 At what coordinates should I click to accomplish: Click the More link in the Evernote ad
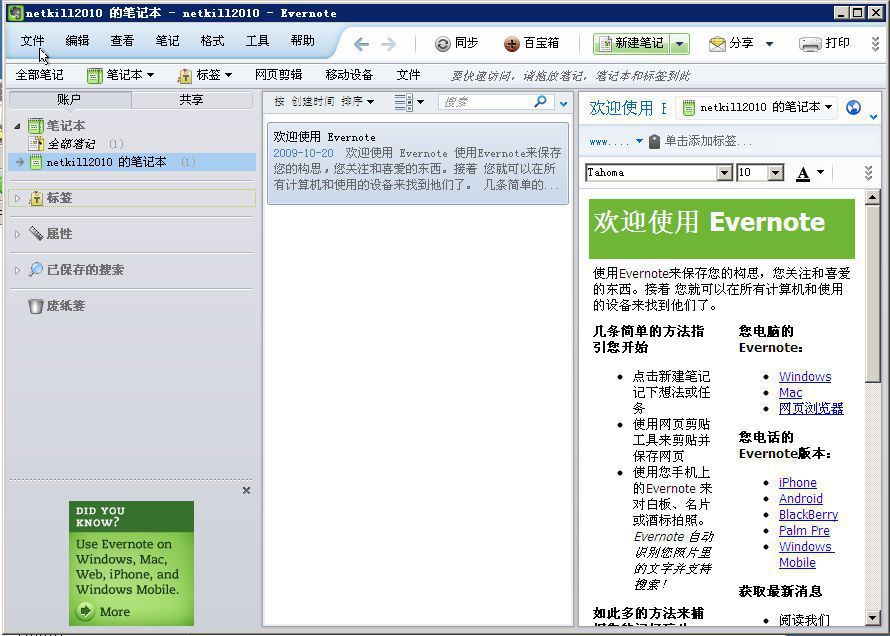click(115, 611)
